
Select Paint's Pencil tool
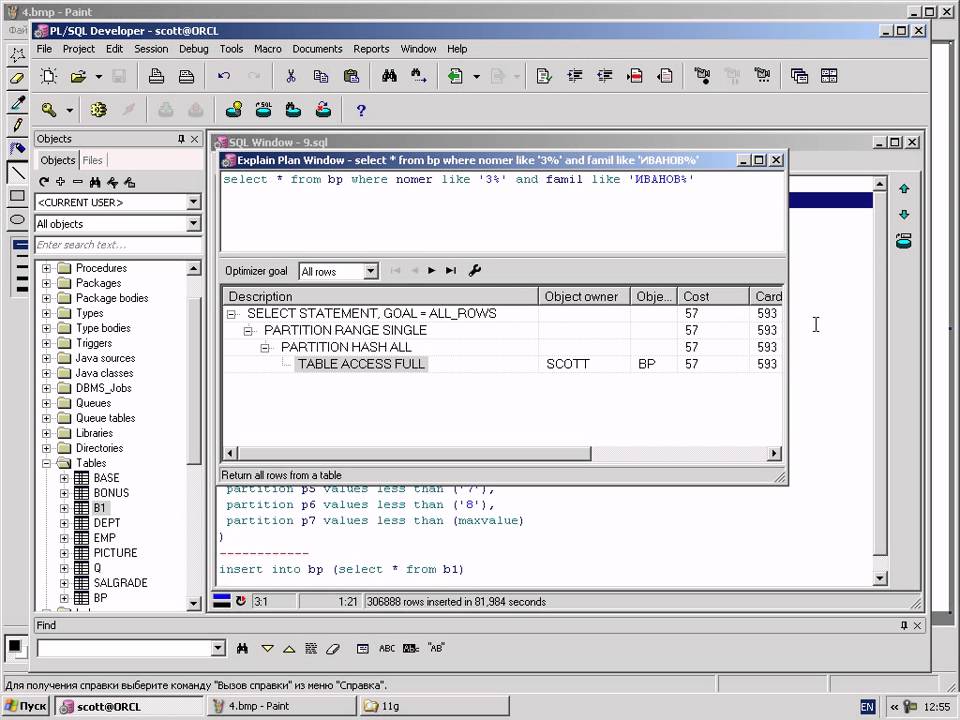(17, 126)
